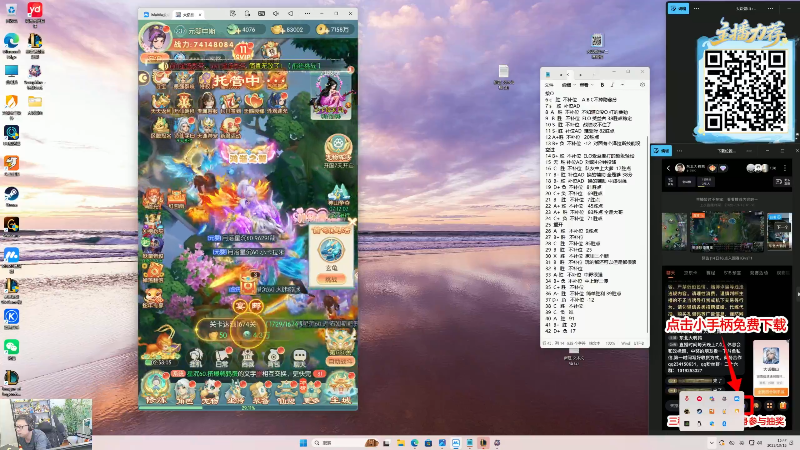This screenshot has height=450, width=800.
Task: Open the red packet icon on battlefield
Action: [x=248, y=284]
